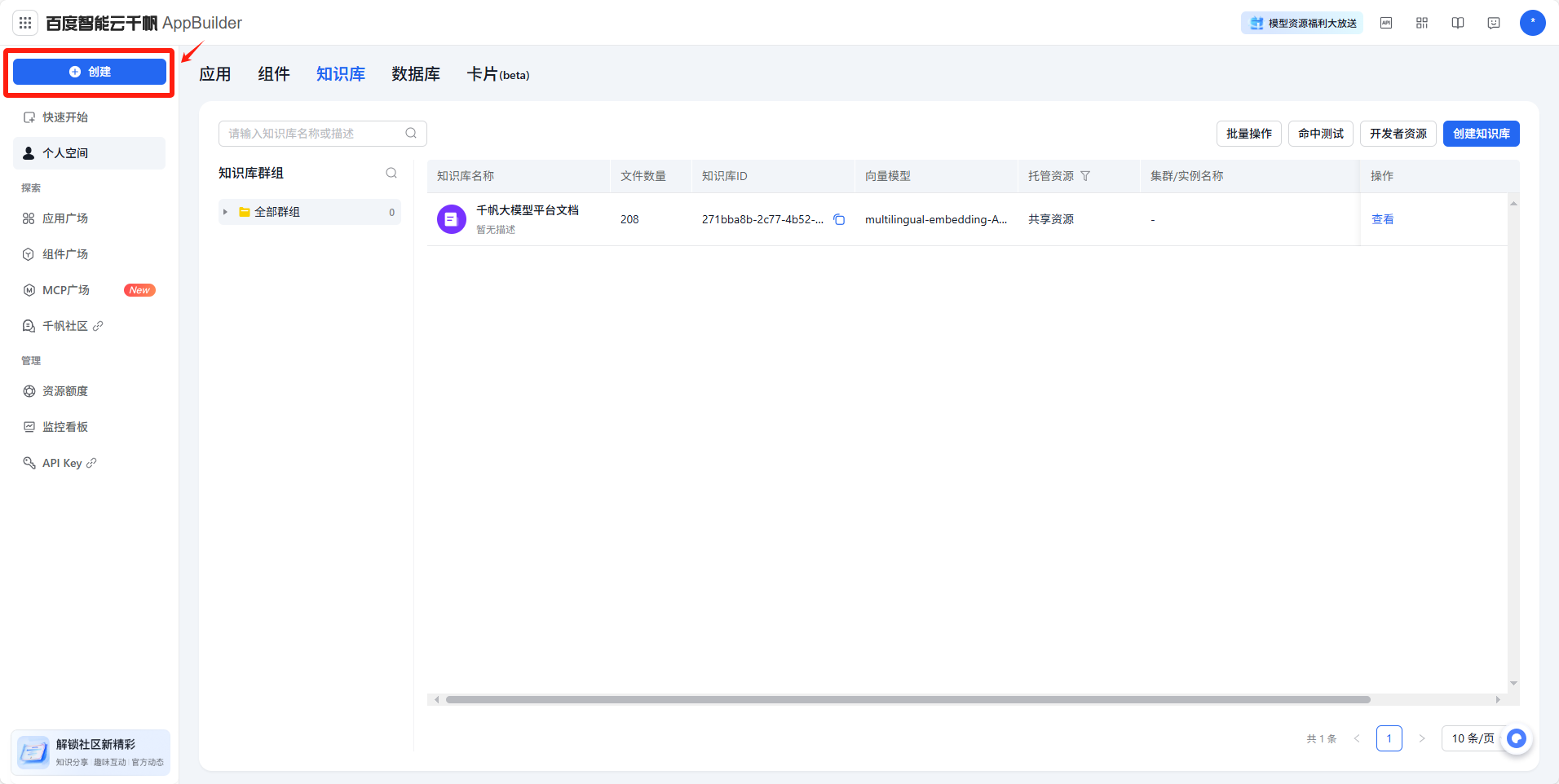
Task: Open MCP广场 in the sidebar
Action: pyautogui.click(x=66, y=290)
